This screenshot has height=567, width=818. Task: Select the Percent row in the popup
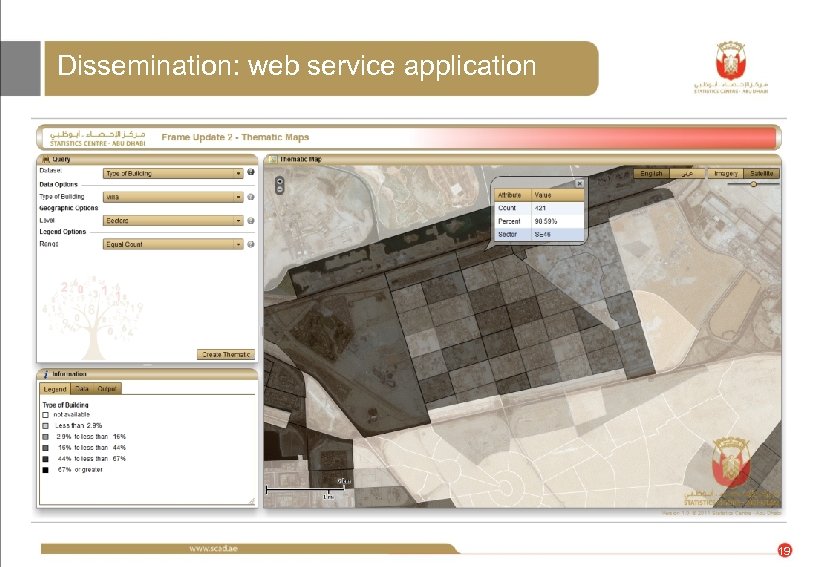coord(539,221)
